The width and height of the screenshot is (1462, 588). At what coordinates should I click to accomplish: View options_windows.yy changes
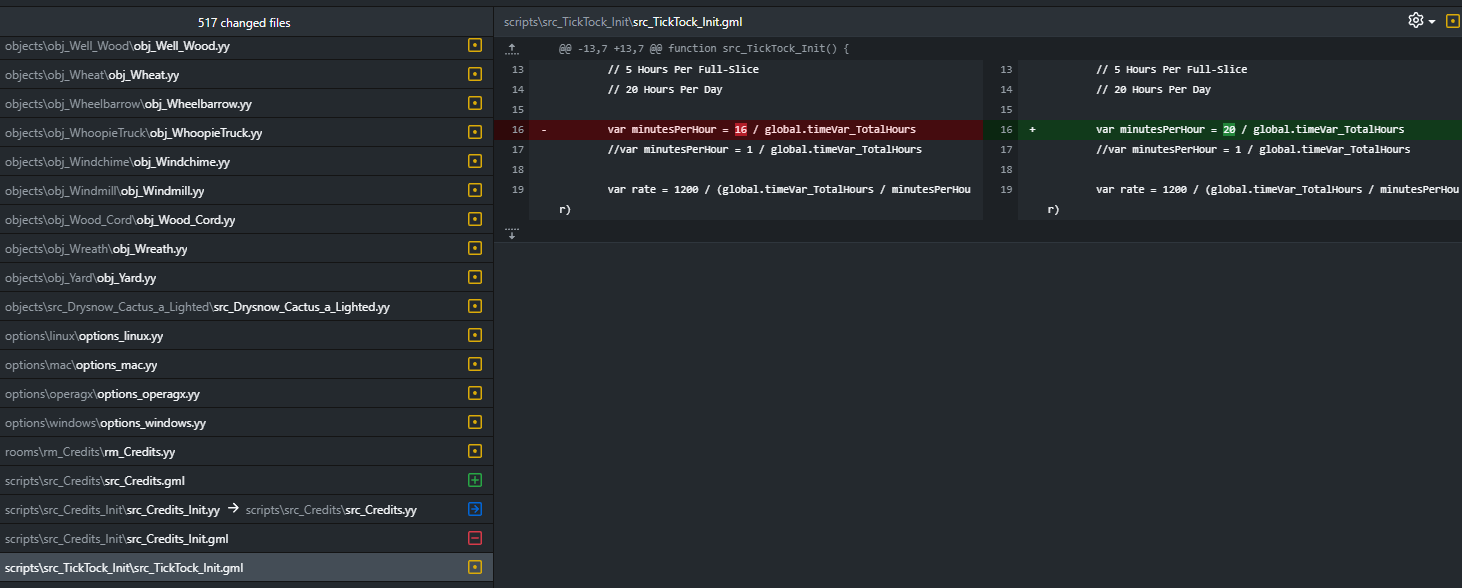(246, 423)
